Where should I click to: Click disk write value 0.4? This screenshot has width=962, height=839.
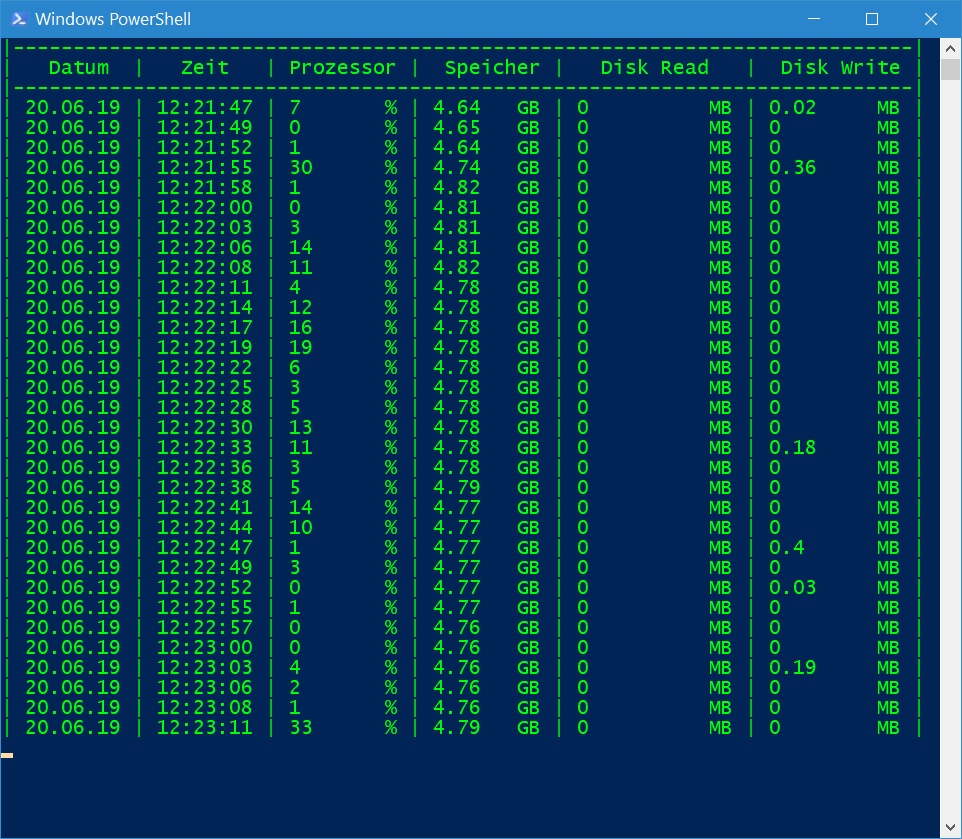coord(786,547)
